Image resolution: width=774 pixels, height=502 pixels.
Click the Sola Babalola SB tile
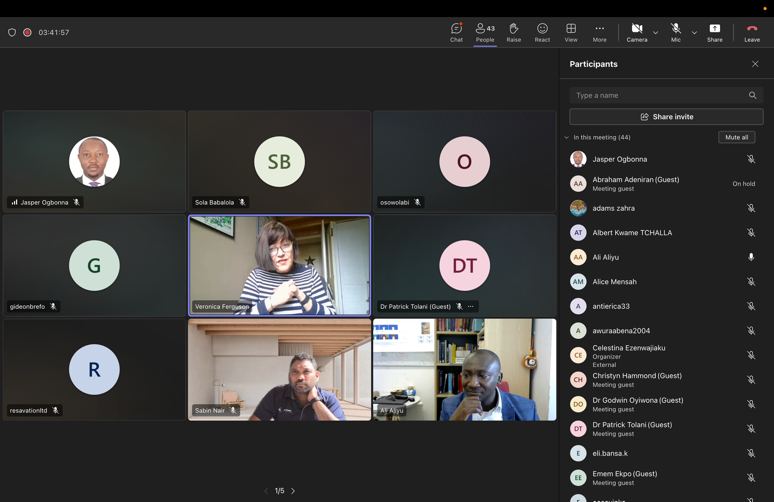pyautogui.click(x=279, y=161)
